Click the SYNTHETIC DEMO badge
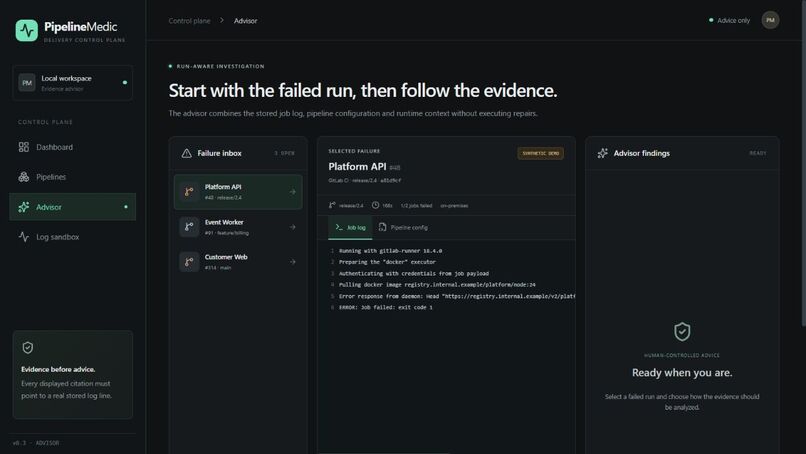806x454 pixels. (x=540, y=153)
